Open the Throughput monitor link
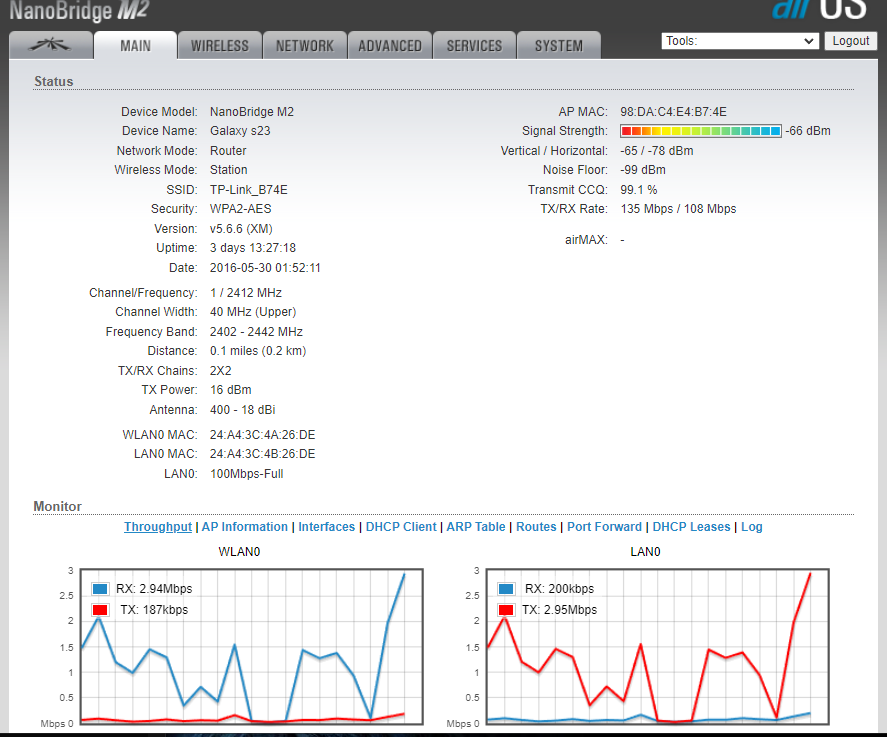 pos(158,527)
